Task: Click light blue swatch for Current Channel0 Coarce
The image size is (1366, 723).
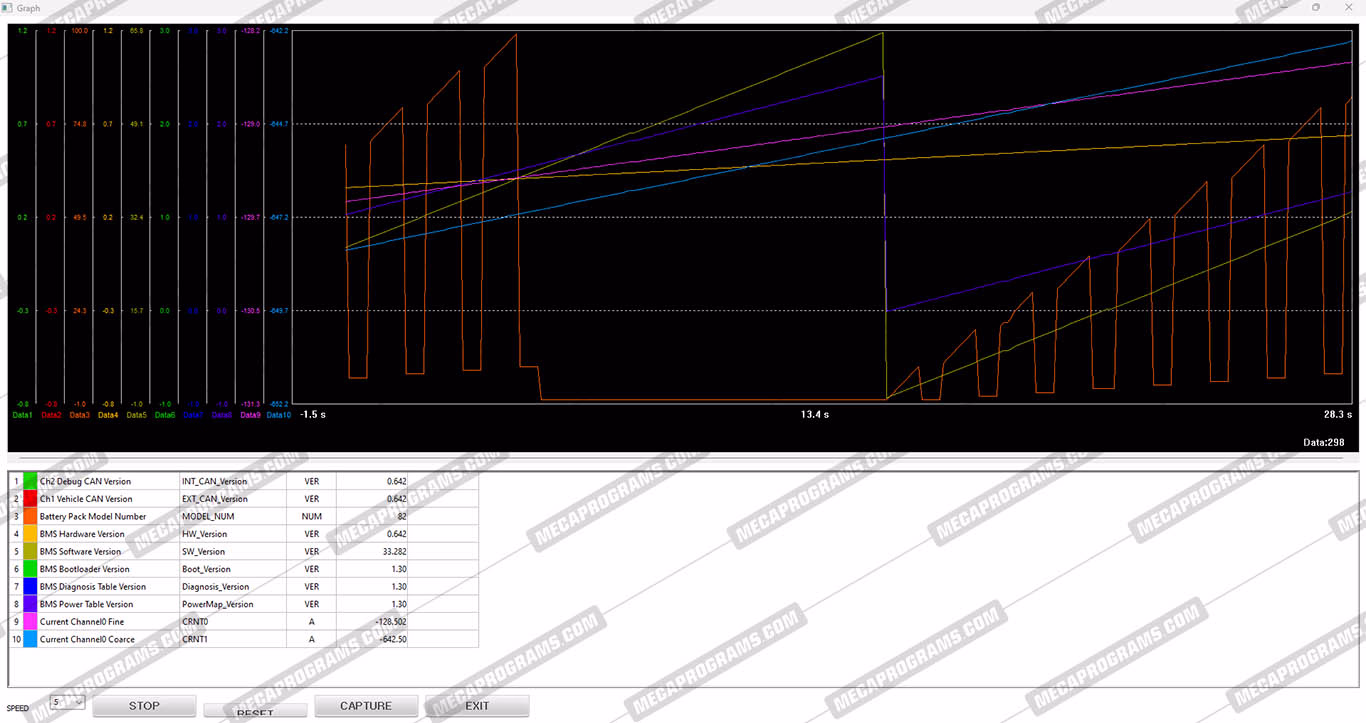Action: 30,639
